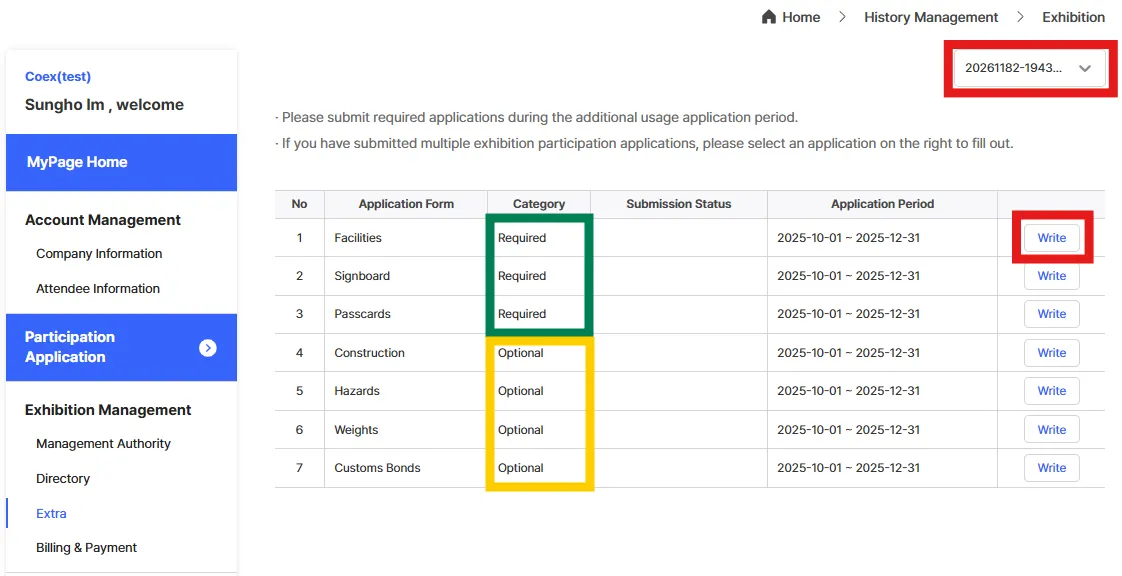Click Write for Passcards application
1122x576 pixels.
pyautogui.click(x=1051, y=314)
